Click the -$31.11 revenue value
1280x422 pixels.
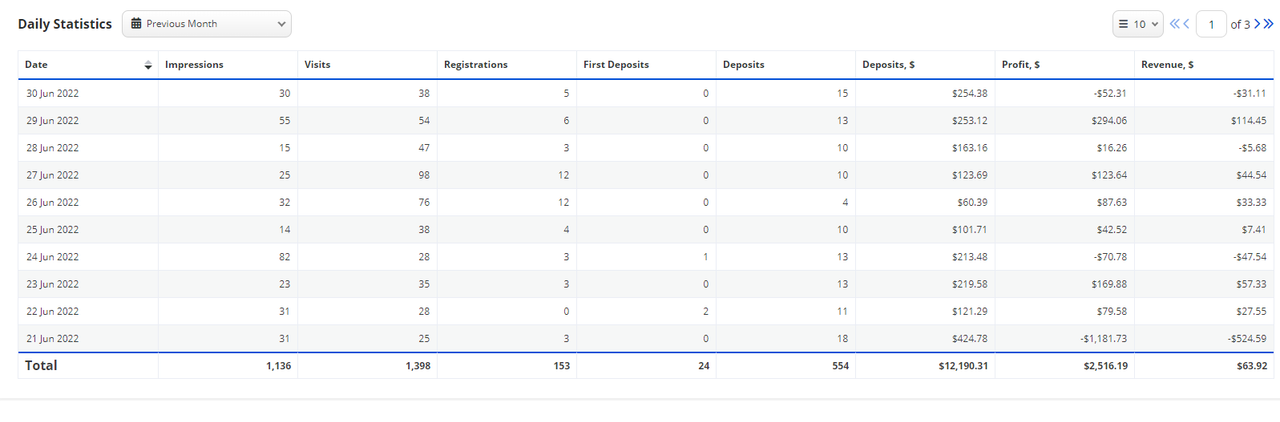[1251, 93]
